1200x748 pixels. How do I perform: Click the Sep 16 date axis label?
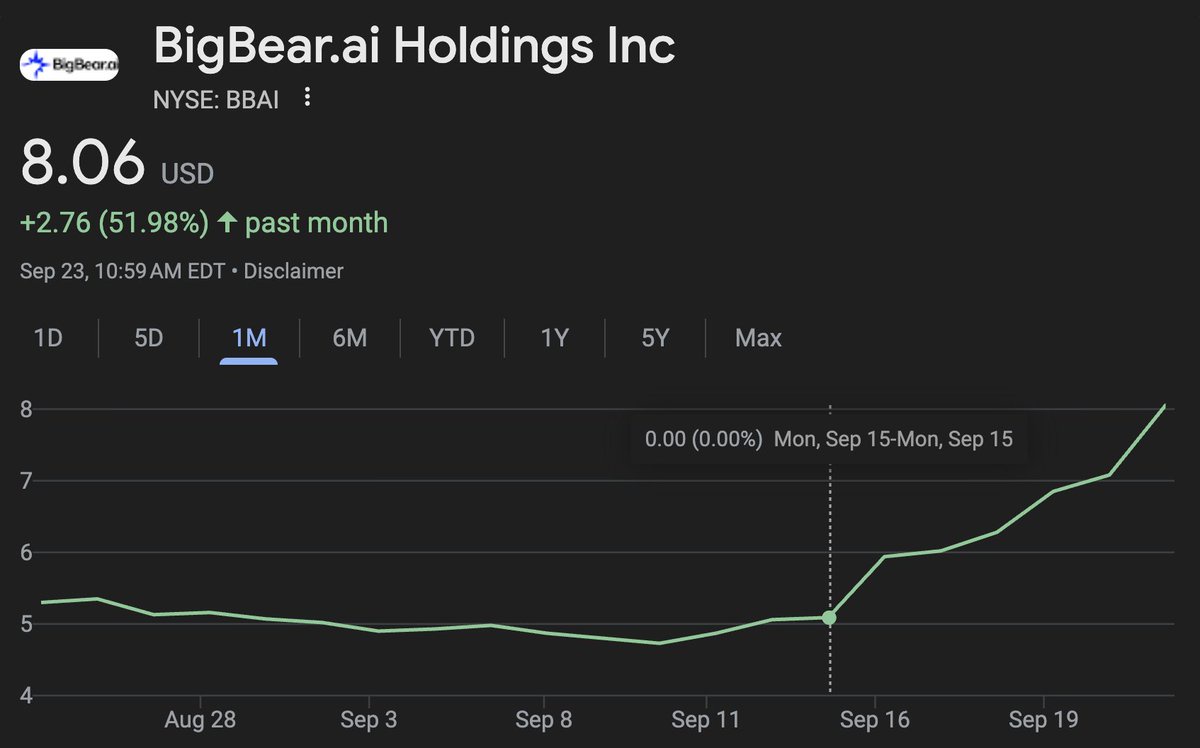click(875, 720)
